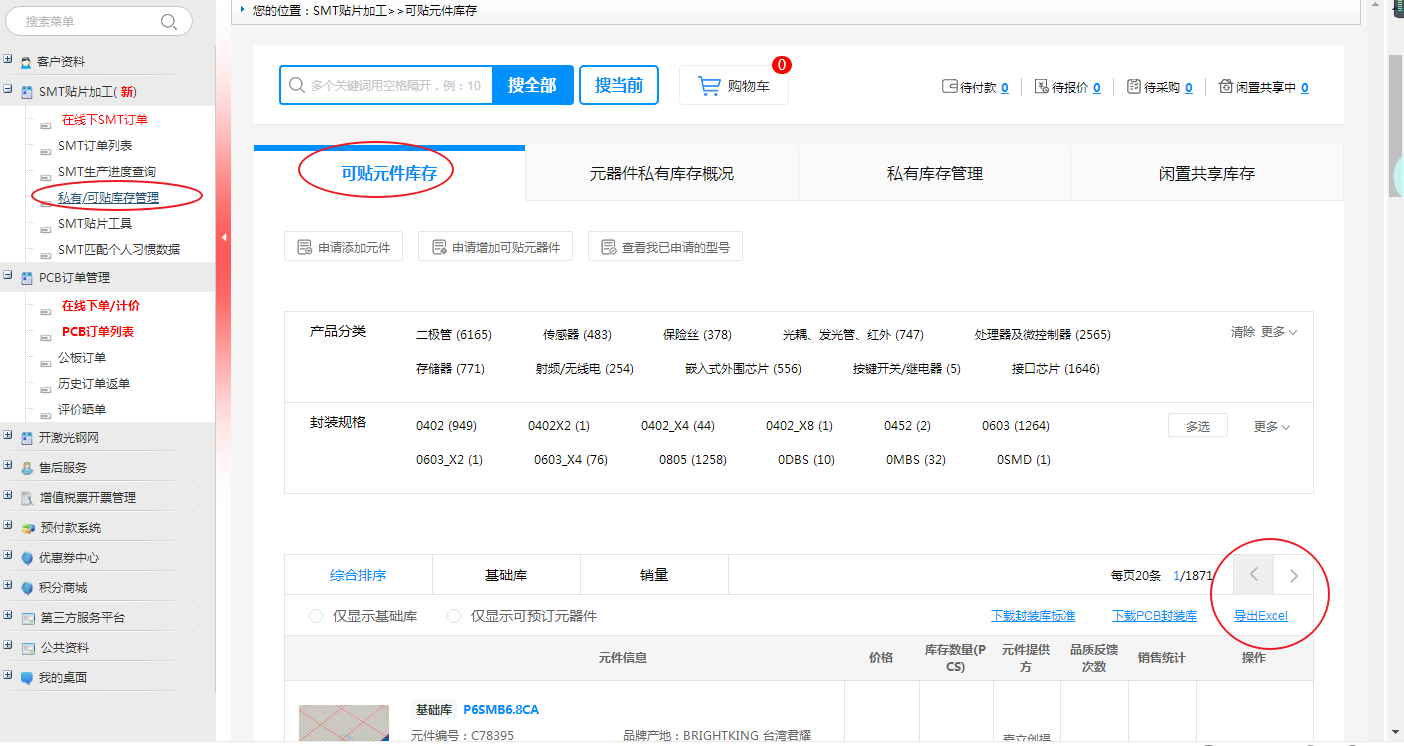Click the 待采购 clipboard icon
This screenshot has width=1404, height=746.
tap(1133, 87)
